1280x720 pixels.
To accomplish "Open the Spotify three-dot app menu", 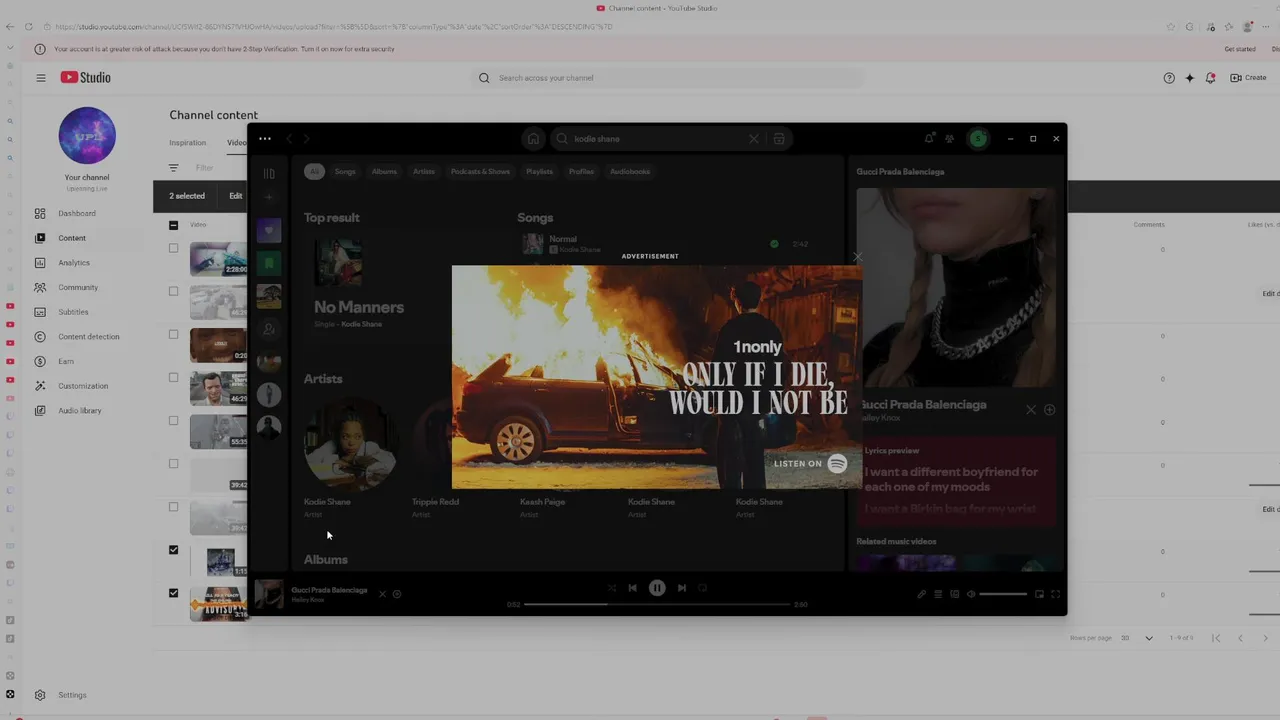I will click(x=265, y=139).
